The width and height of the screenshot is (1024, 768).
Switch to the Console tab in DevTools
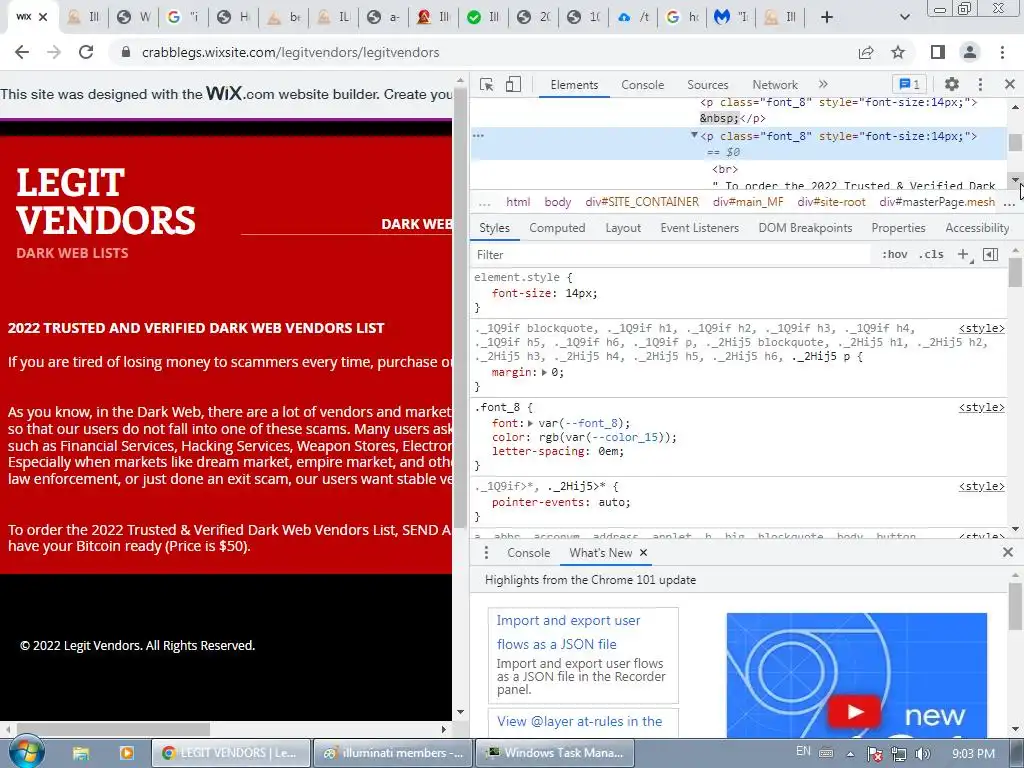tap(643, 85)
